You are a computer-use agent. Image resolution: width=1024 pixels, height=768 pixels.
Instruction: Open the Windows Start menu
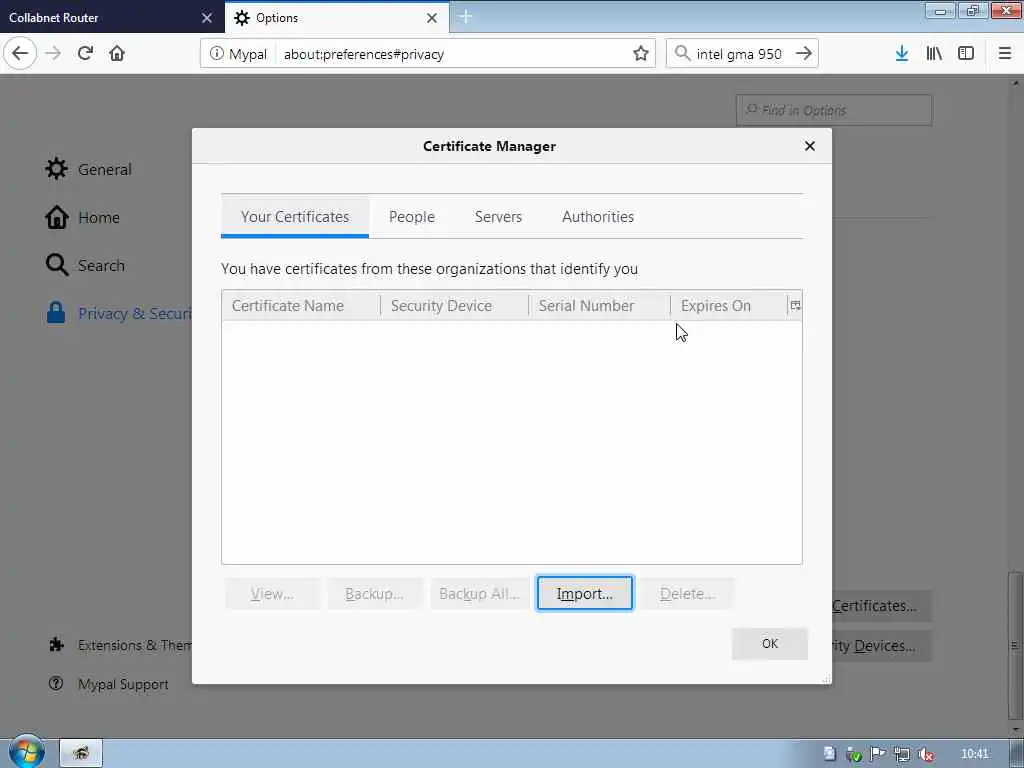(27, 752)
